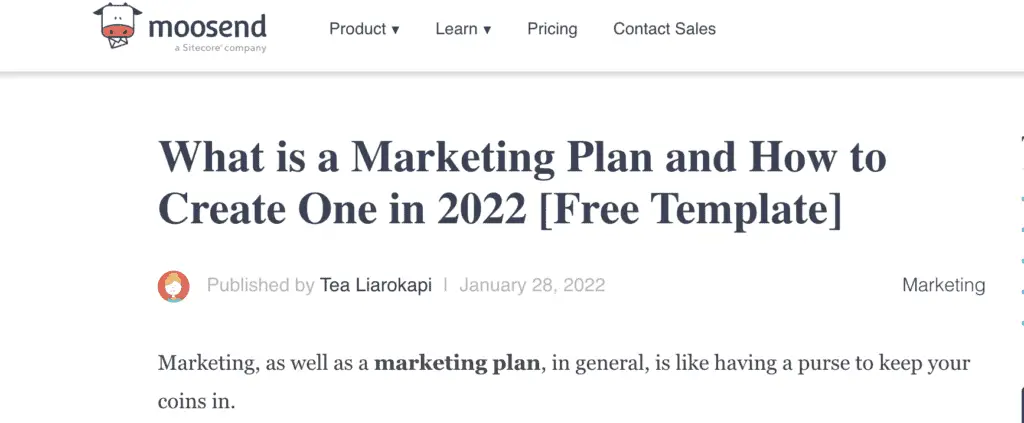This screenshot has width=1024, height=423.
Task: Click the triangle next to Learn
Action: tap(487, 30)
